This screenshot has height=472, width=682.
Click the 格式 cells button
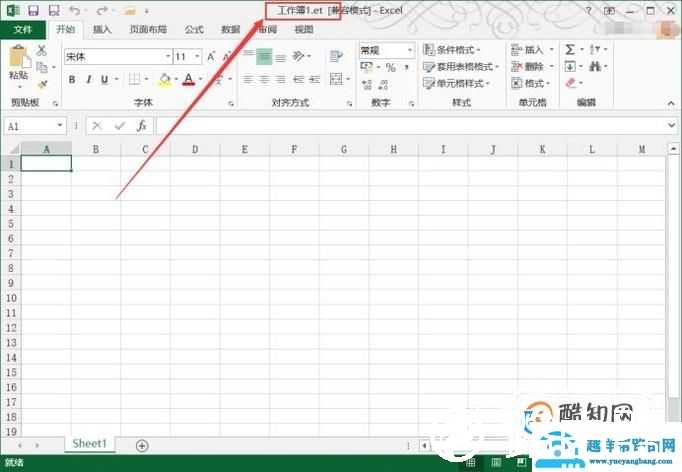531,84
